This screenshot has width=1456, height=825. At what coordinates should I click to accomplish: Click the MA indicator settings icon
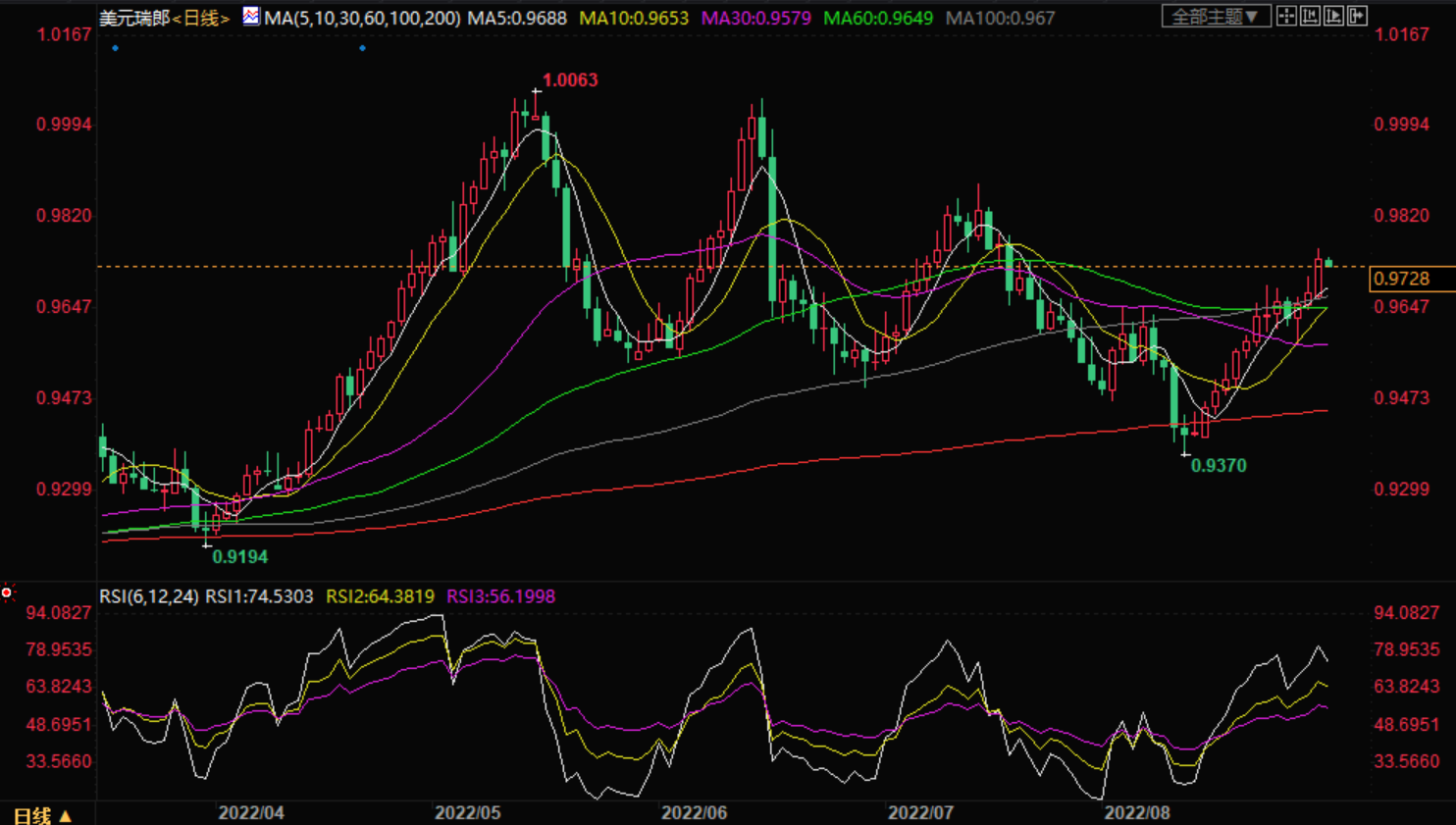pos(251,16)
